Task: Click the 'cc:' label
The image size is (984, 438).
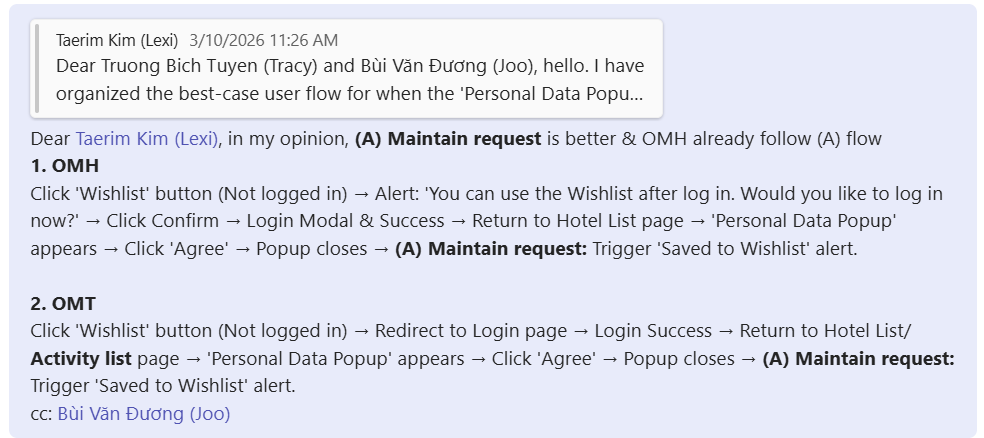Action: click(x=41, y=413)
